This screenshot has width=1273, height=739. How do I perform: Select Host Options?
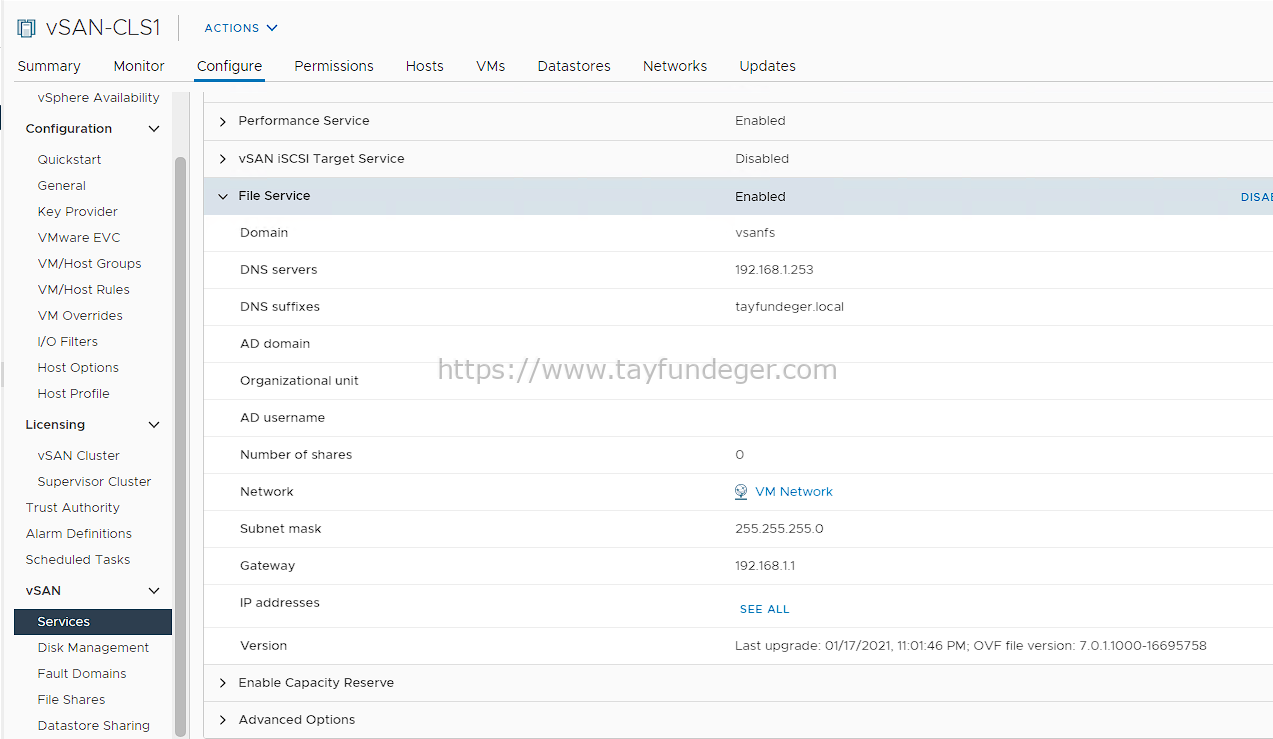78,368
